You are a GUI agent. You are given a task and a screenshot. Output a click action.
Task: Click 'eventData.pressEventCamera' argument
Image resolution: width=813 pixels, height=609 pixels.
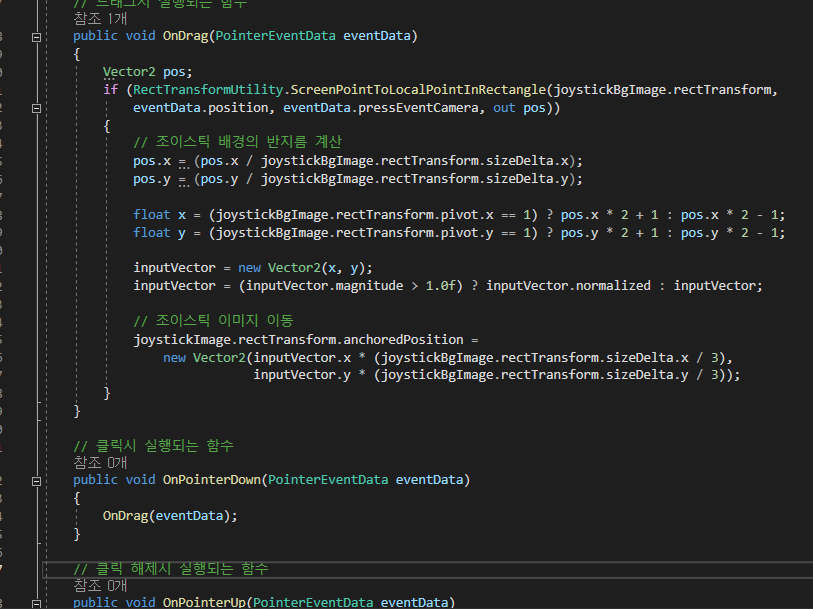[381, 108]
